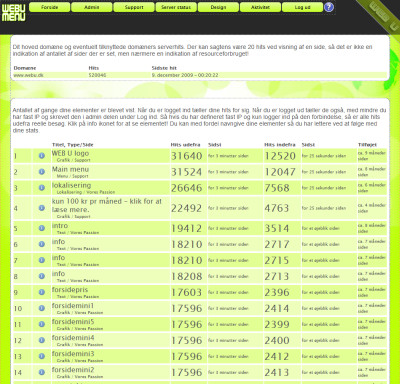
Task: Click info icon in row 8
Action: tap(42, 276)
